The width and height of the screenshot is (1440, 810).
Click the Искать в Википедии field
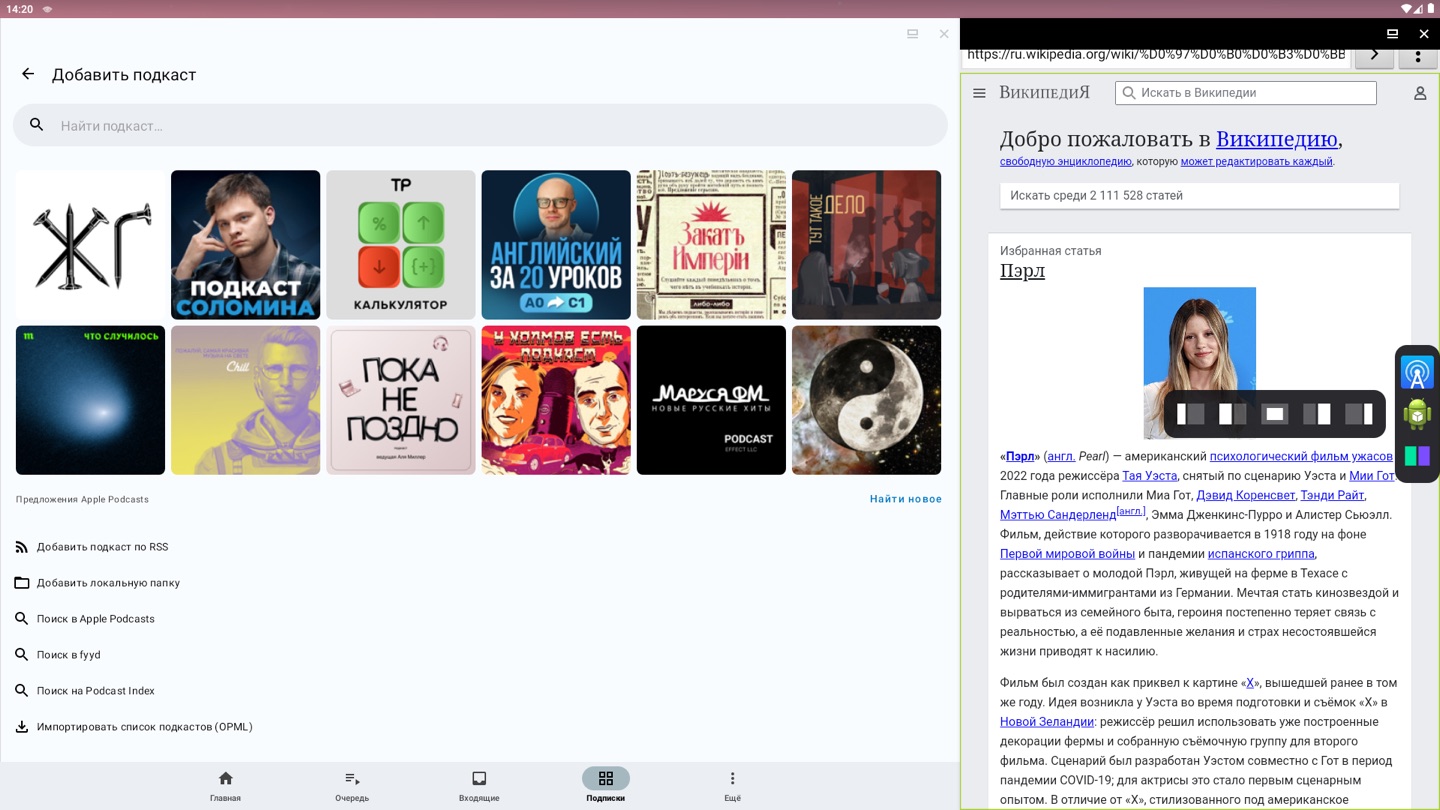click(1246, 93)
